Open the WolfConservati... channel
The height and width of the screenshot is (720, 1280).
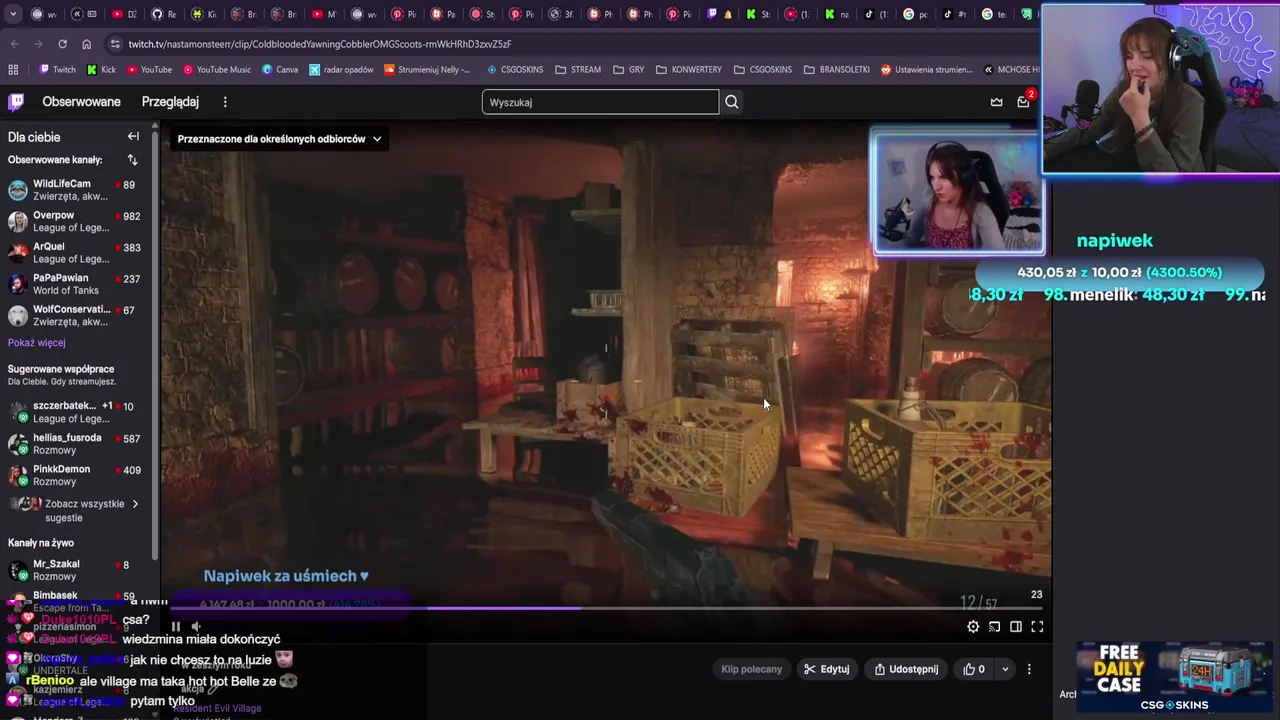78,315
